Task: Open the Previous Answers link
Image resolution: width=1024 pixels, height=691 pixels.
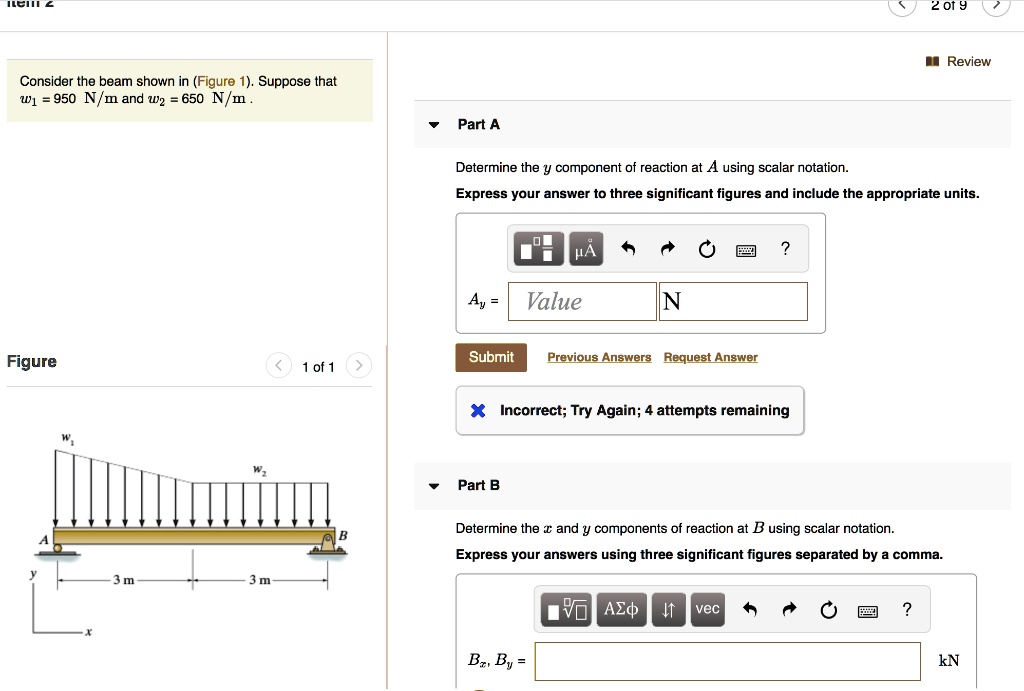Action: (x=598, y=357)
